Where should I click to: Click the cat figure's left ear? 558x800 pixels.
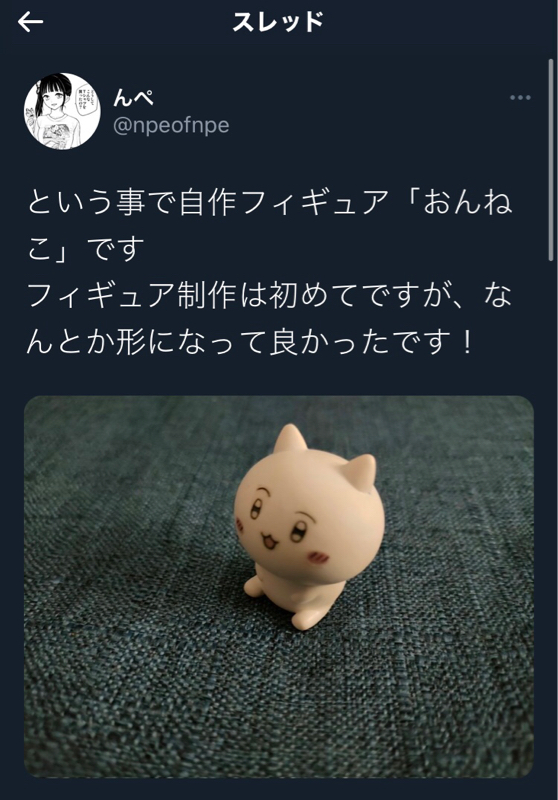point(289,438)
